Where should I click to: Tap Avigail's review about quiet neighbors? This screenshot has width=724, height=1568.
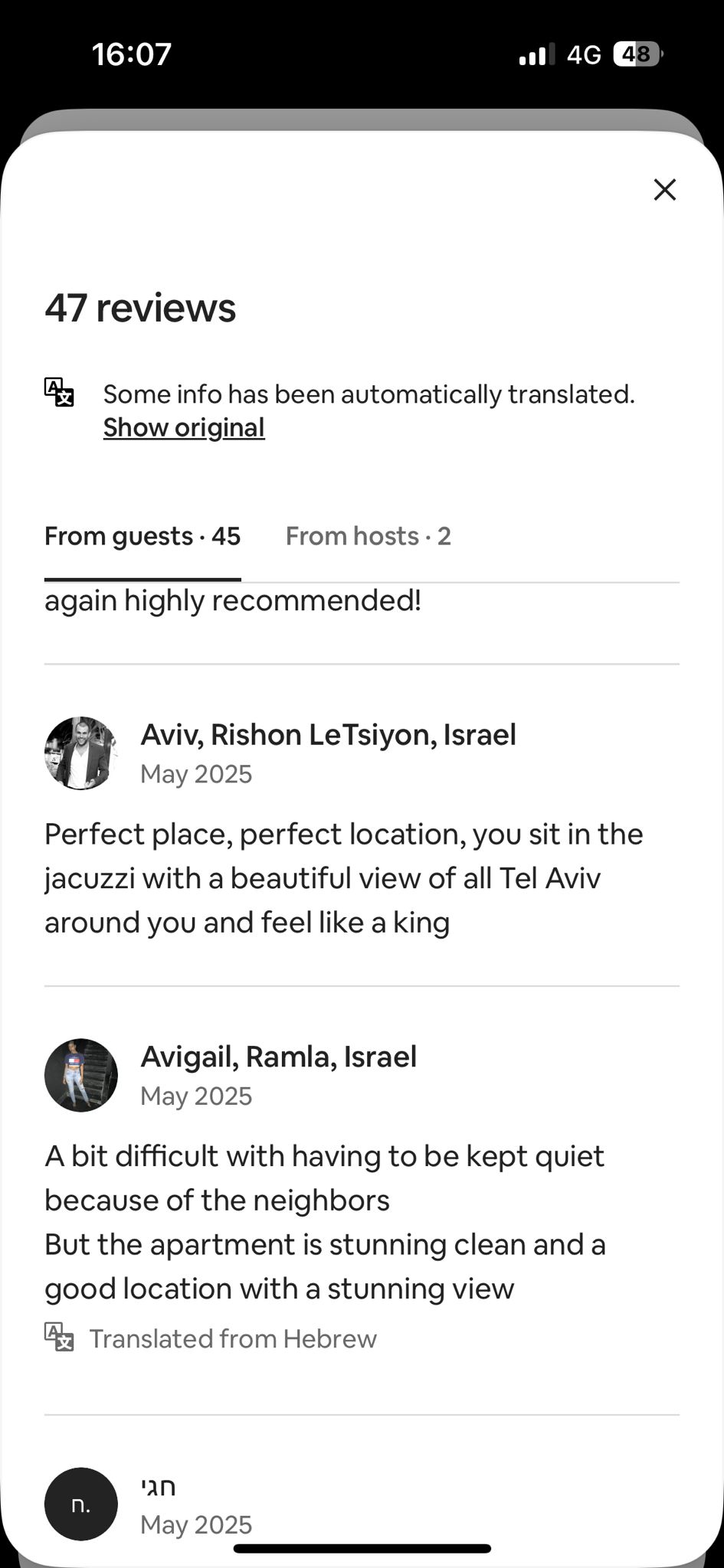[x=325, y=1222]
